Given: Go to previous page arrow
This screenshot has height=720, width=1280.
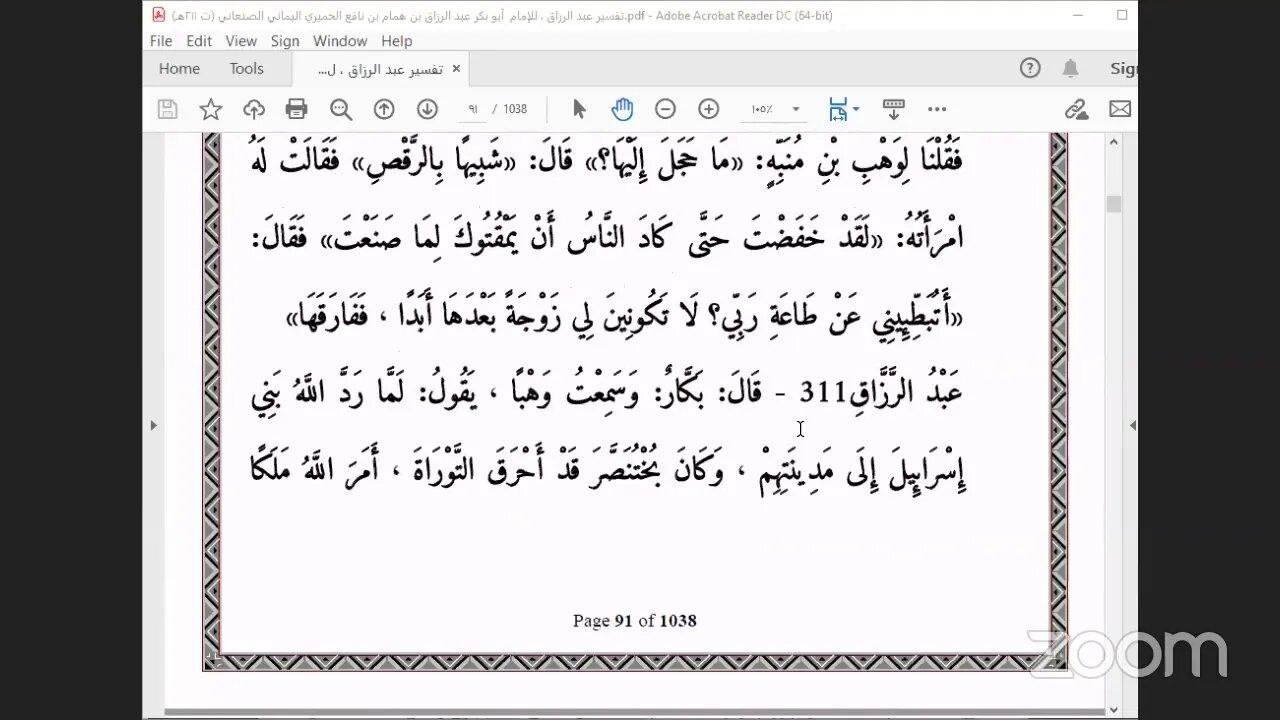Looking at the screenshot, I should [x=384, y=110].
